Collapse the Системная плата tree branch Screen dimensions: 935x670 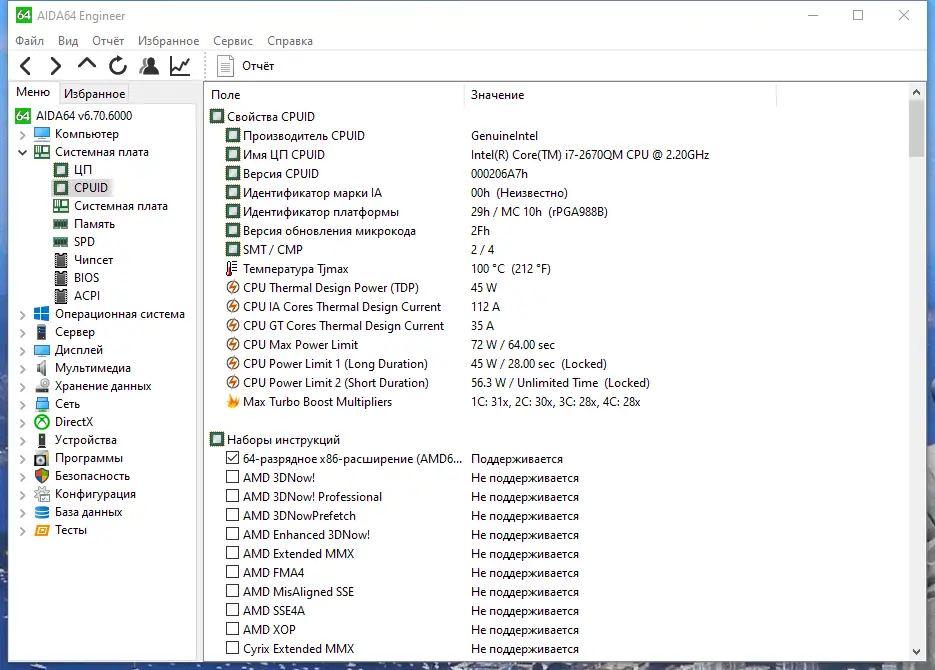coord(21,151)
